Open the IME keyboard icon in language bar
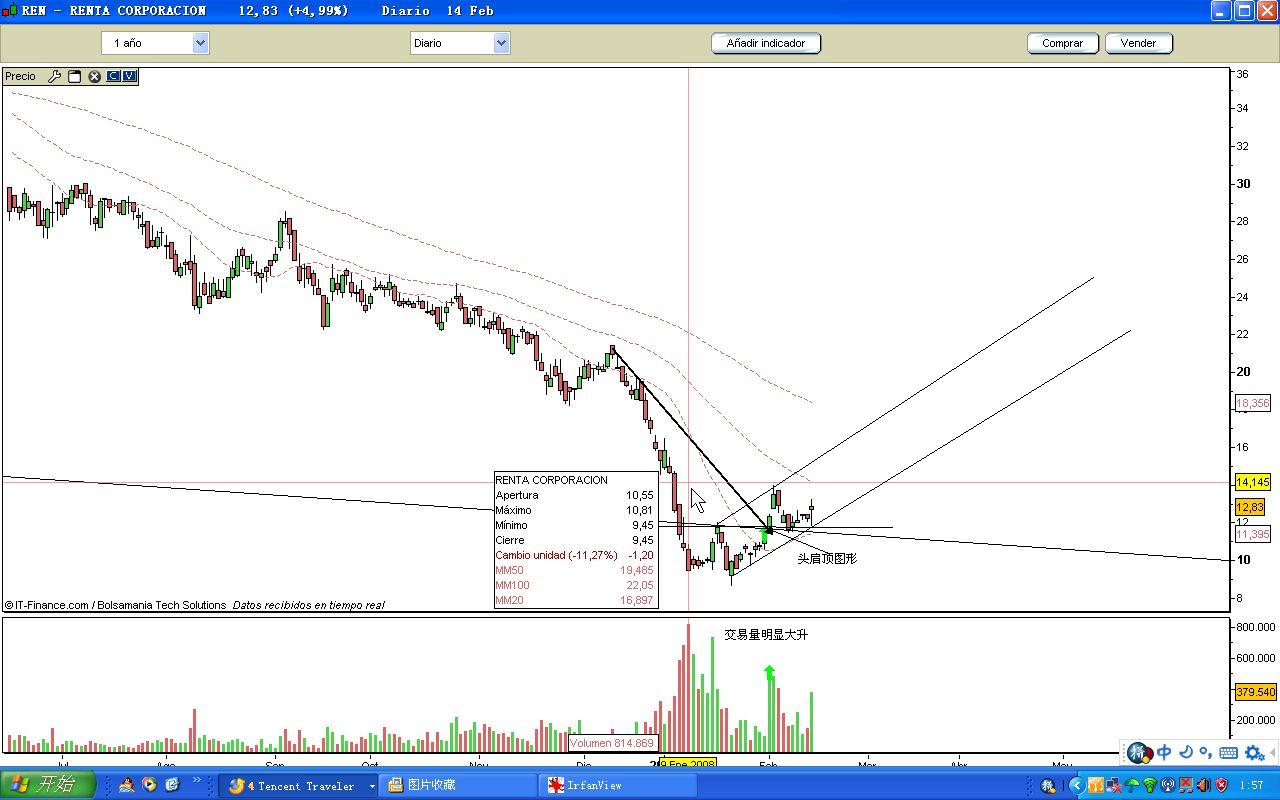The width and height of the screenshot is (1280, 800). (x=1229, y=753)
